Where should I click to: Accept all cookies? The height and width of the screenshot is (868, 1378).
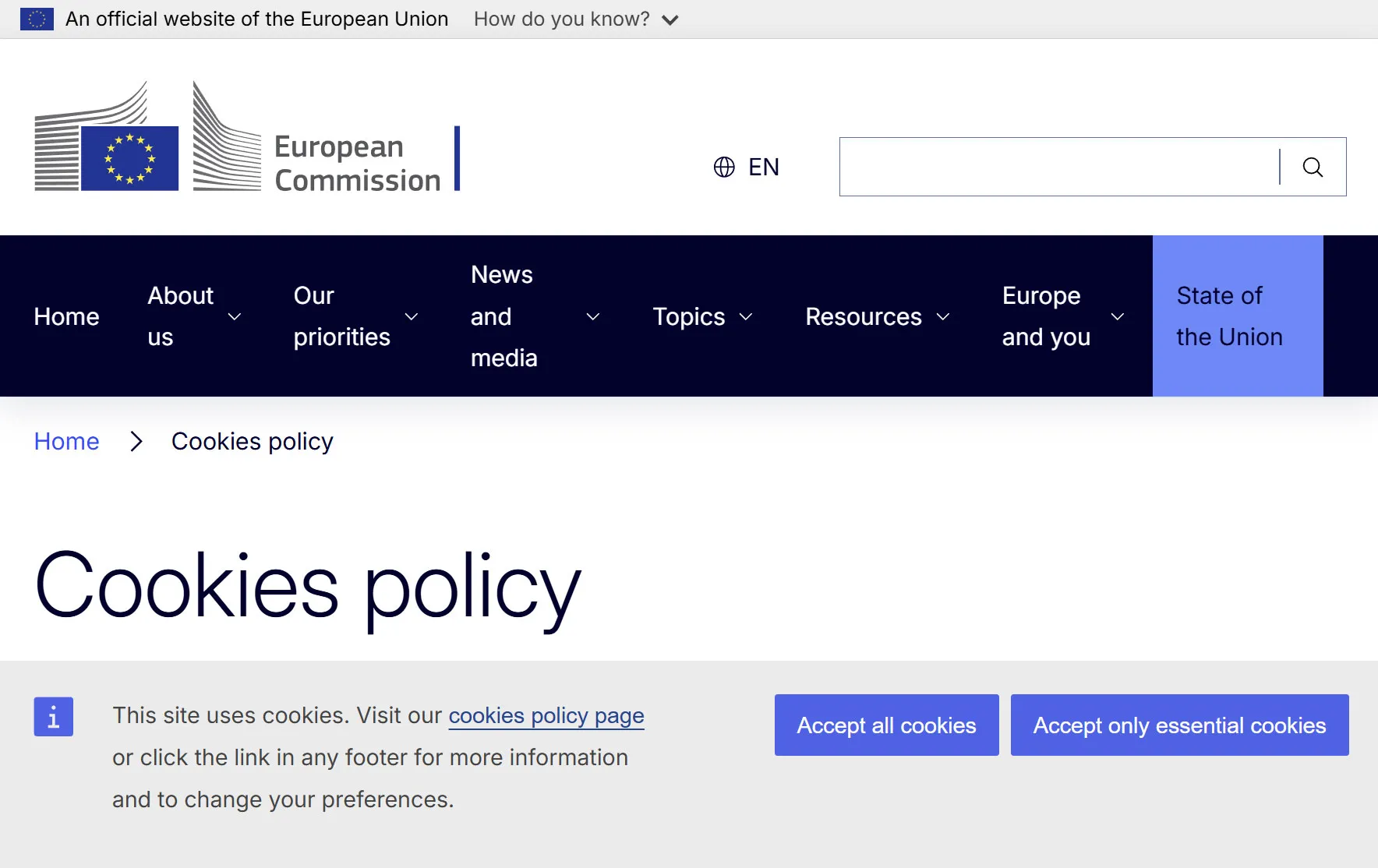(887, 725)
